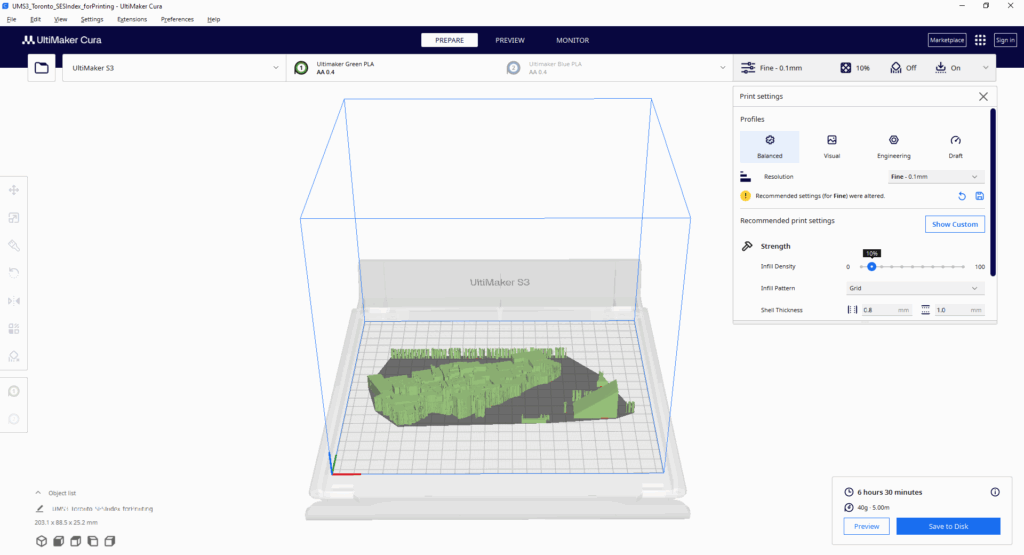1024x555 pixels.
Task: Reset altered recommended settings arrow icon
Action: (x=962, y=196)
